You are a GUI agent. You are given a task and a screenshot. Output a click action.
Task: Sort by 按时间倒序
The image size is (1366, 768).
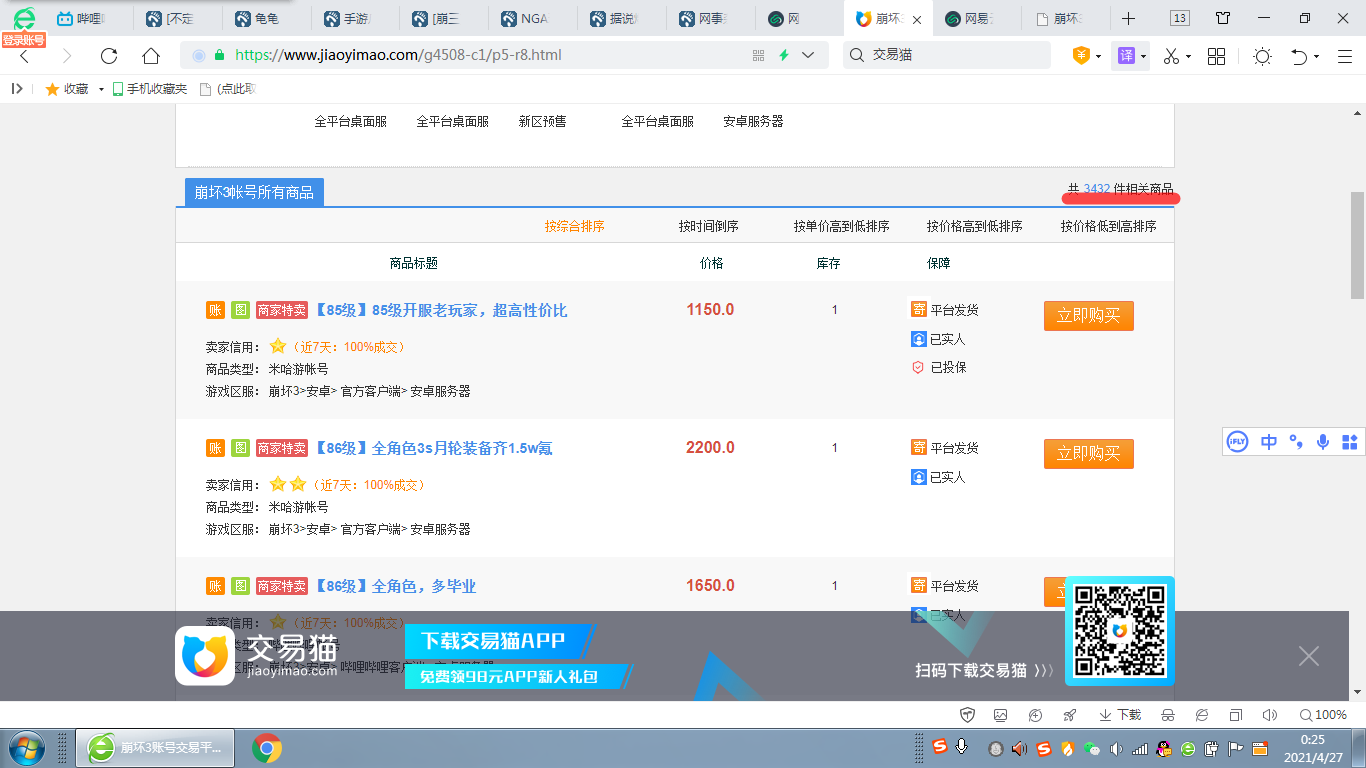point(709,227)
